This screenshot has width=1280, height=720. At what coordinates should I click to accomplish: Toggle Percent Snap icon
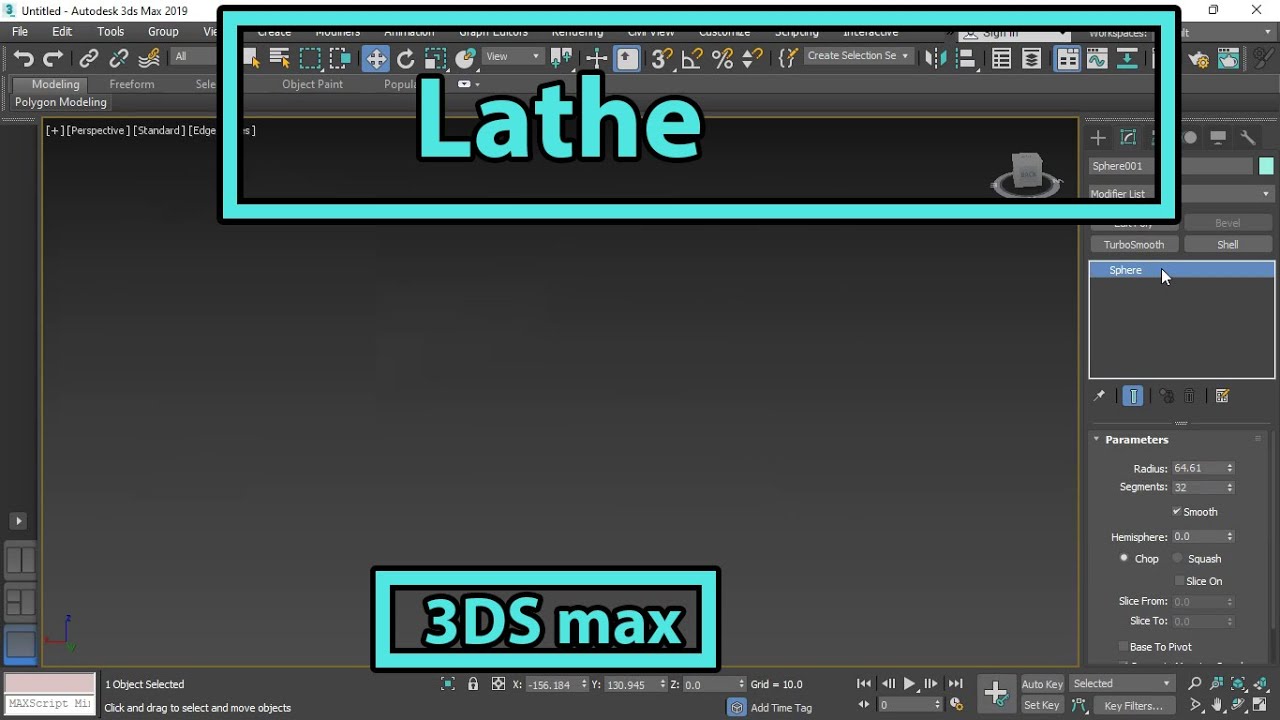pos(722,59)
